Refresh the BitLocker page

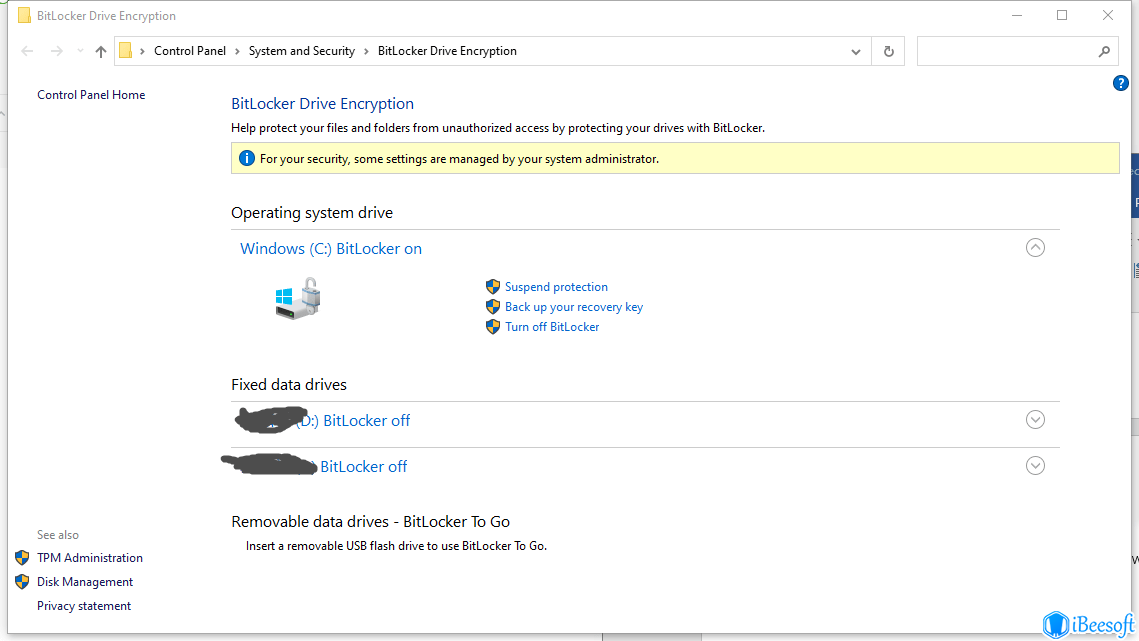pos(888,52)
